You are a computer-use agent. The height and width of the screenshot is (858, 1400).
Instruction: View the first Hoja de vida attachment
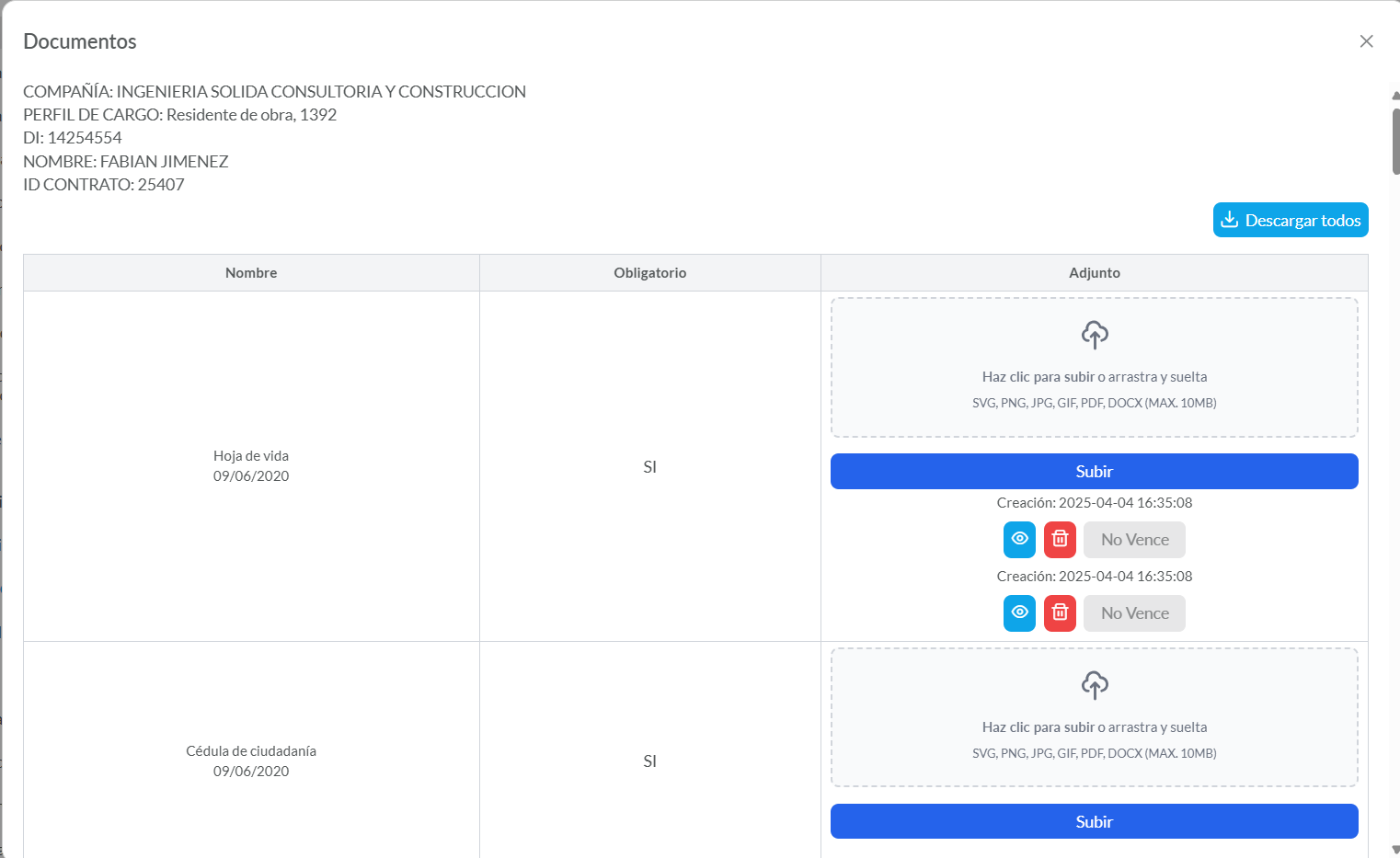click(x=1019, y=540)
